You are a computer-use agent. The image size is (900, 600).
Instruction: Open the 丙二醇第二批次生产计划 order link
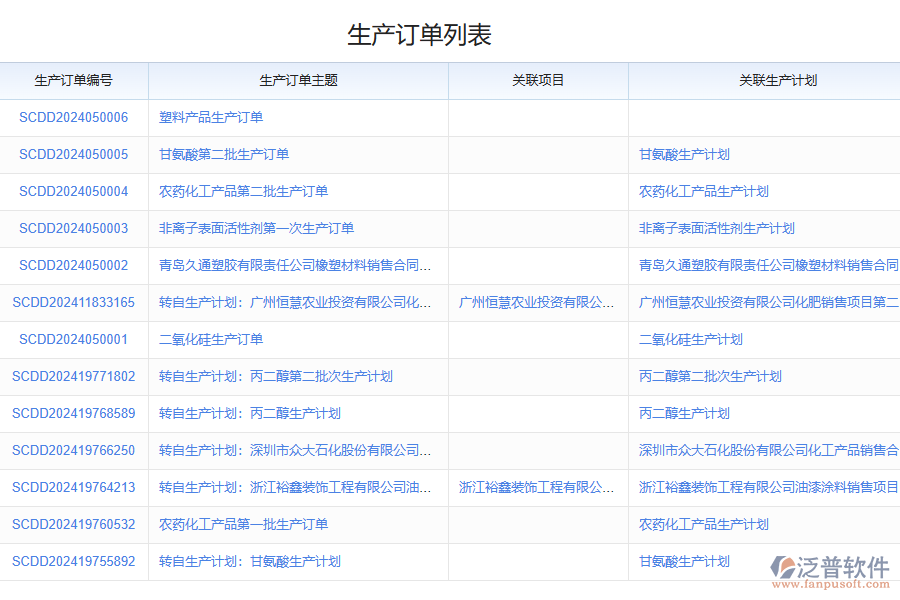tap(275, 376)
